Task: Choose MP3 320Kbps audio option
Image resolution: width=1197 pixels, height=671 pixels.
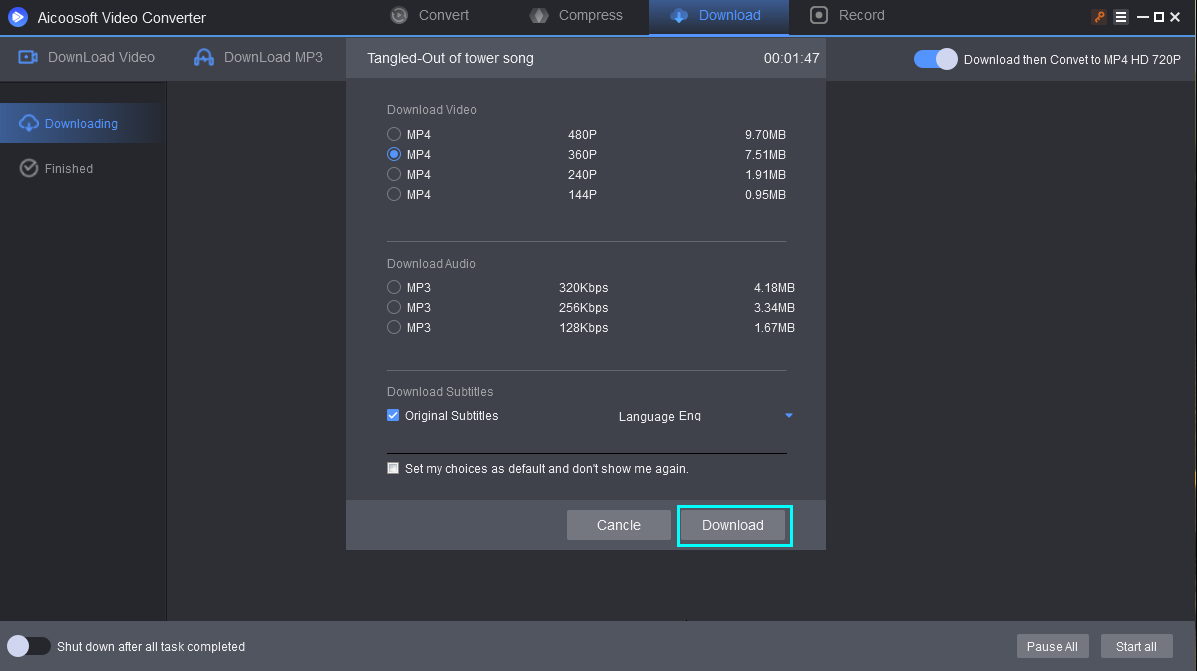Action: tap(394, 287)
